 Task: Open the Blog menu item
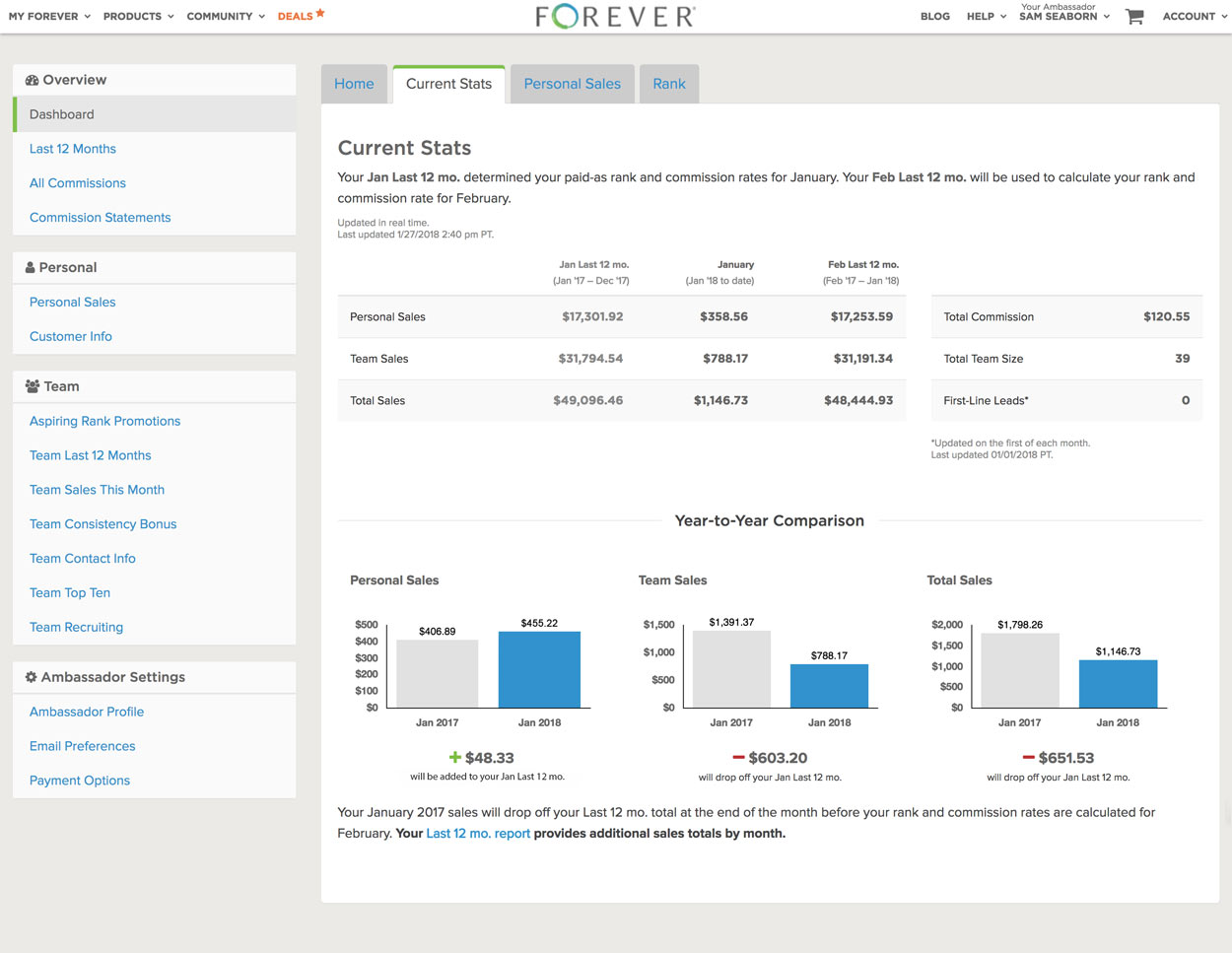[935, 17]
